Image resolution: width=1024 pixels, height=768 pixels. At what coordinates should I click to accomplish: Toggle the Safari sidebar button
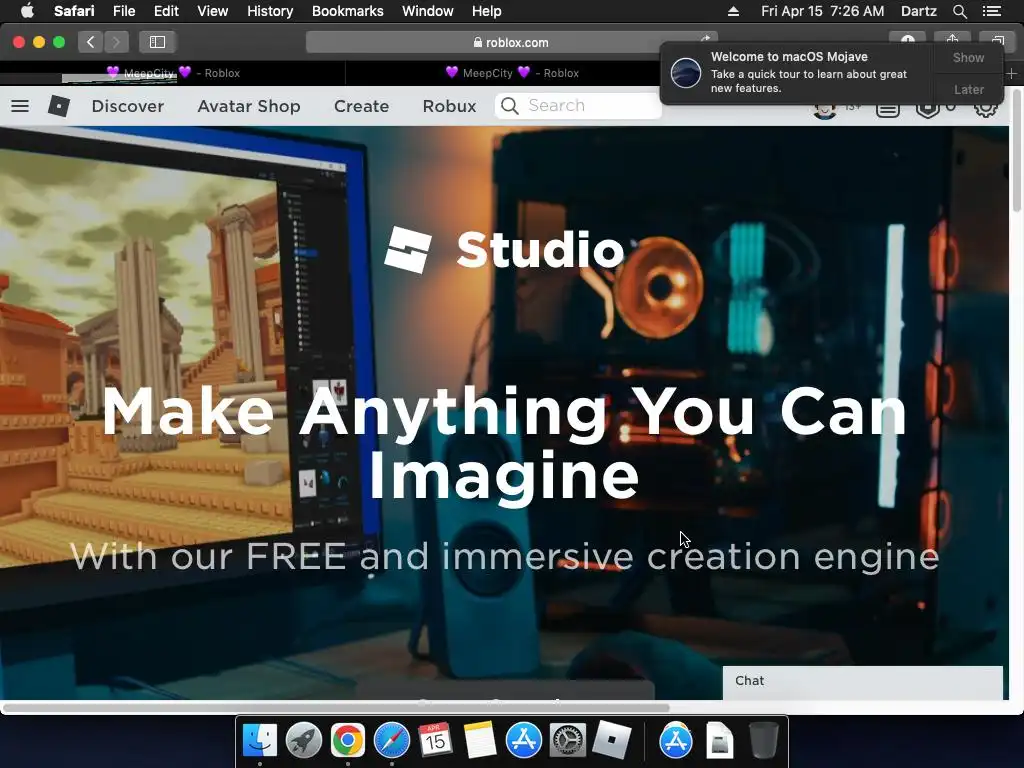[157, 42]
